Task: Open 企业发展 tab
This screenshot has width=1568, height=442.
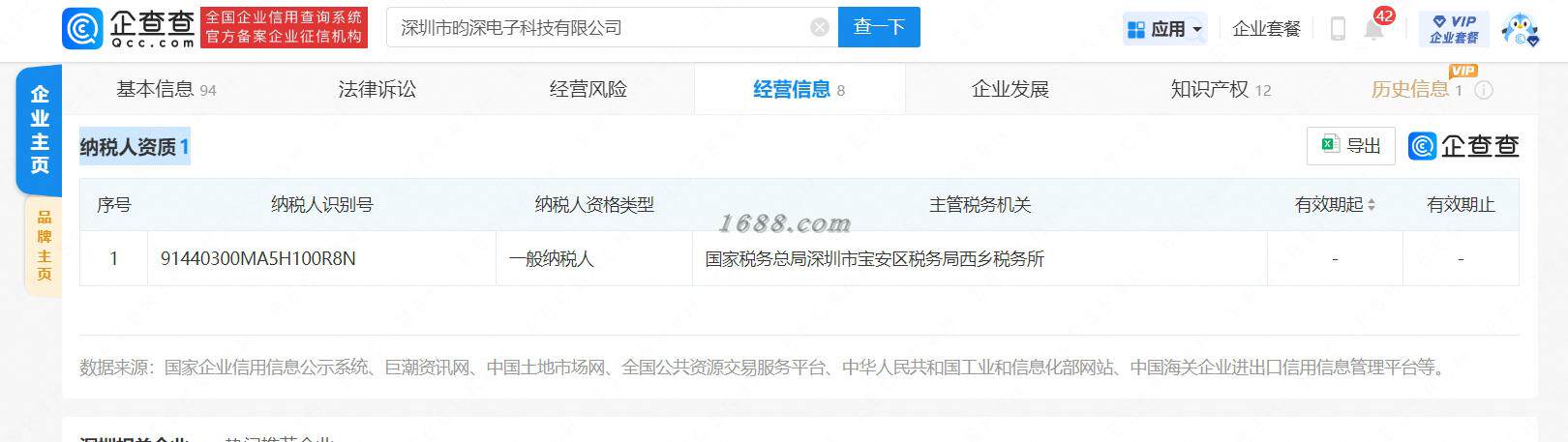Action: pos(1010,89)
